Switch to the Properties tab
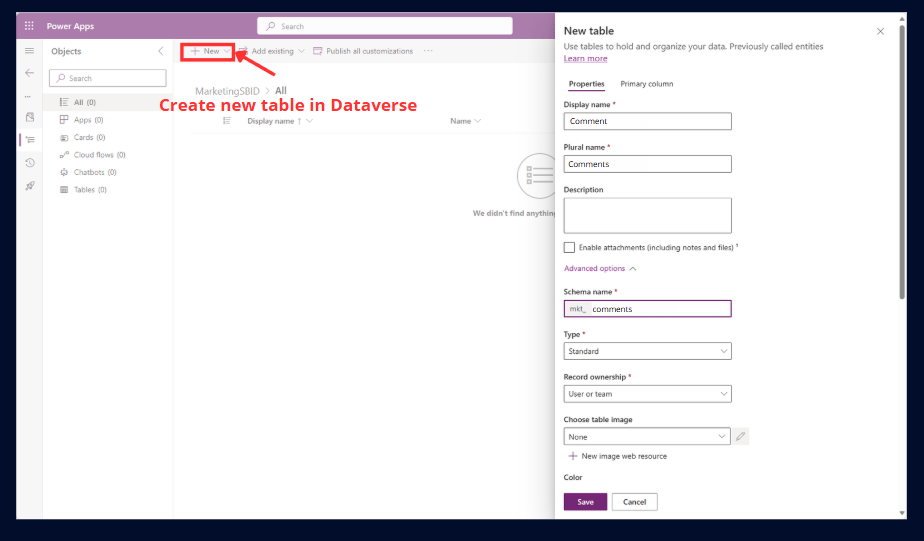The image size is (924, 541). pos(586,84)
